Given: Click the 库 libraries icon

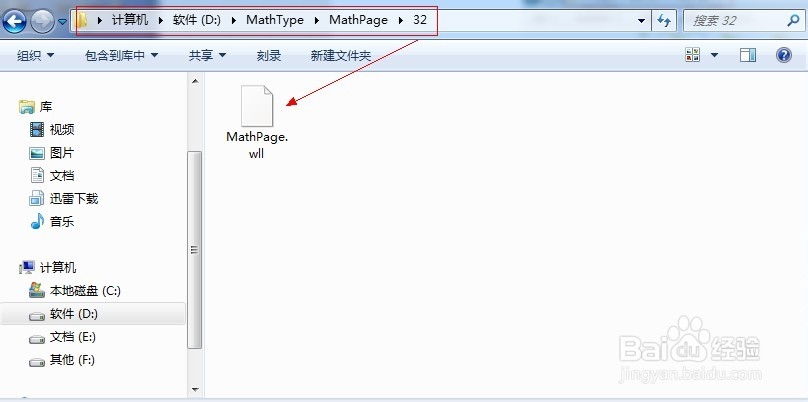Looking at the screenshot, I should point(26,107).
